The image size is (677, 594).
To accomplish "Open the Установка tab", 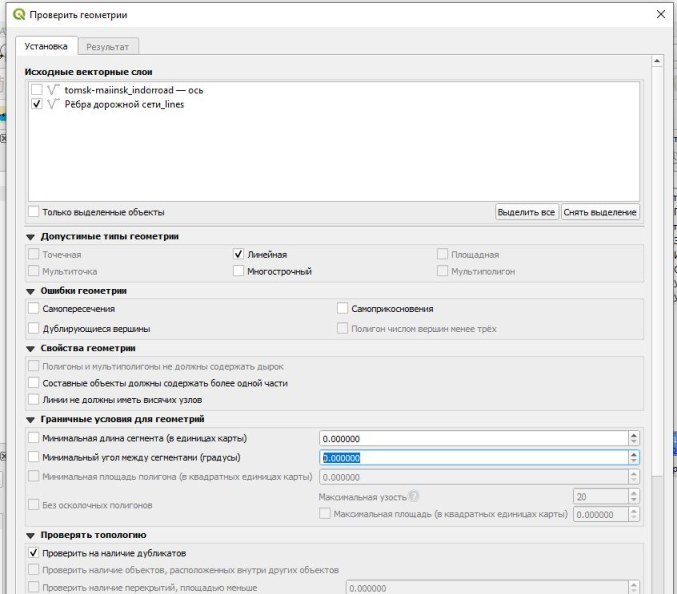I will 46,46.
